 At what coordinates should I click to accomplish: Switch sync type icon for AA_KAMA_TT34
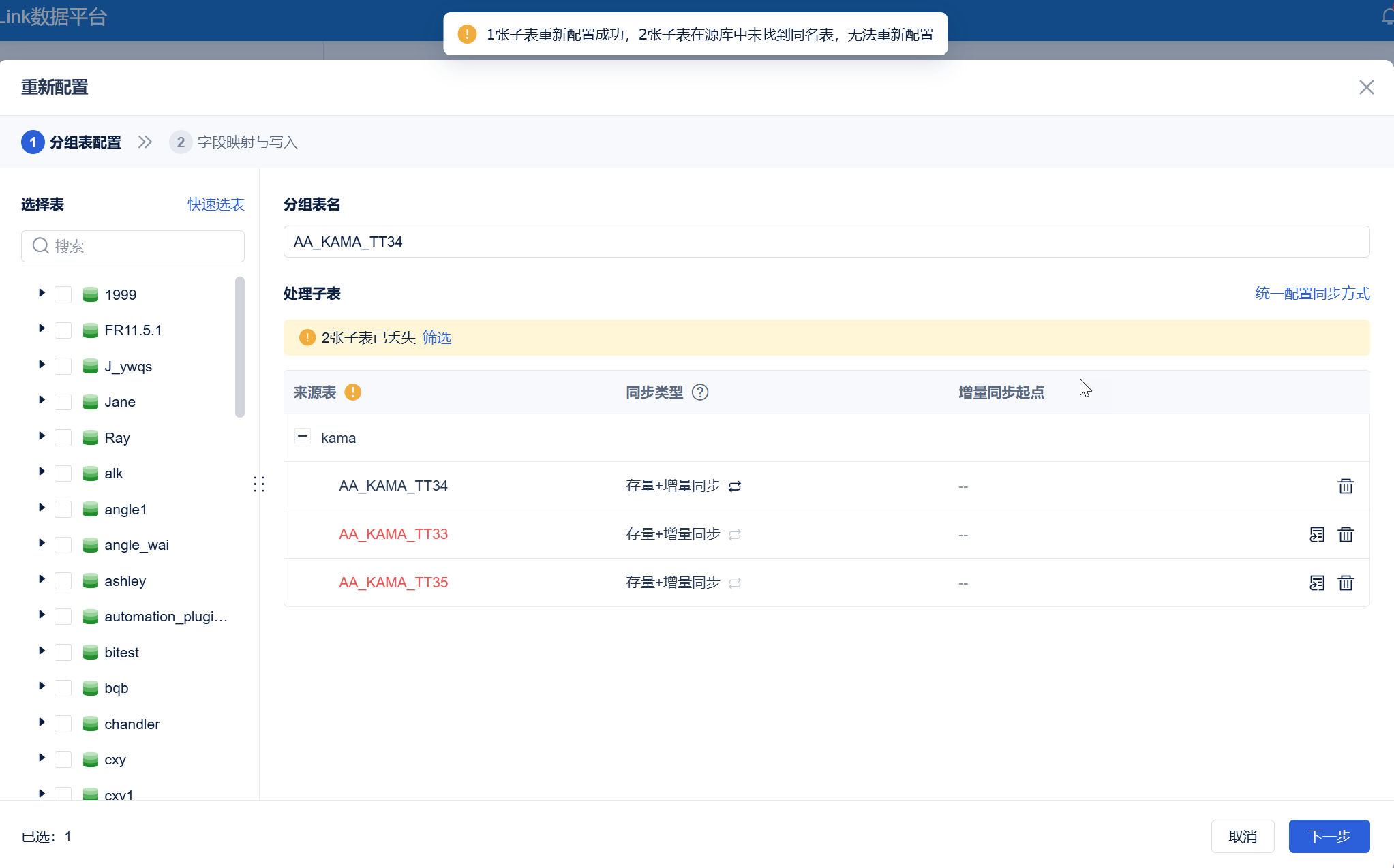tap(735, 486)
